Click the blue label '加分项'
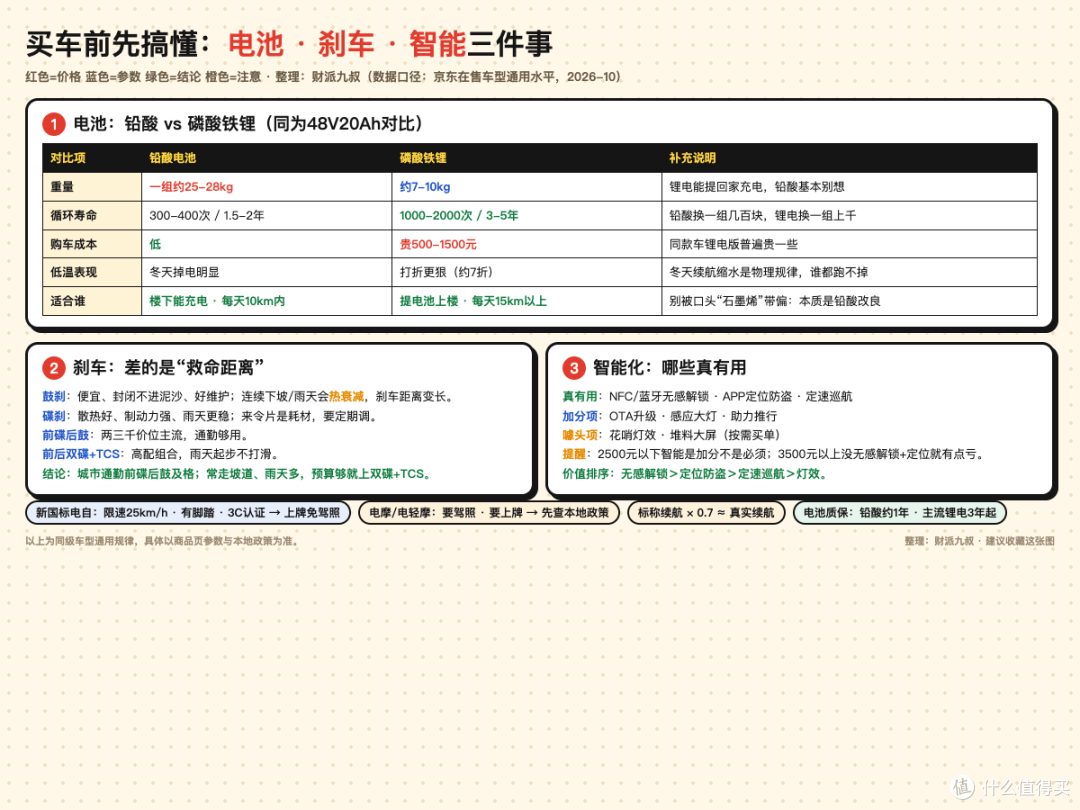1080x810 pixels. [579, 416]
